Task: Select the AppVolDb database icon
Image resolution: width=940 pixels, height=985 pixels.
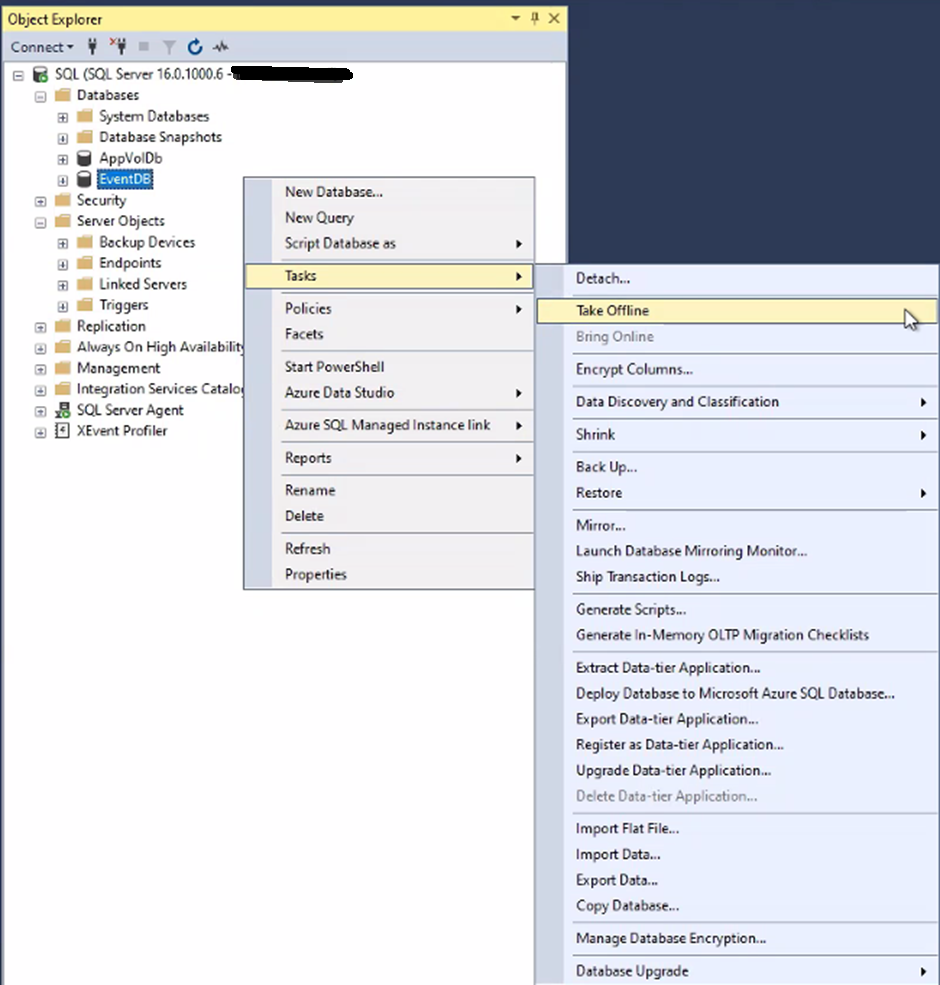Action: pyautogui.click(x=85, y=158)
